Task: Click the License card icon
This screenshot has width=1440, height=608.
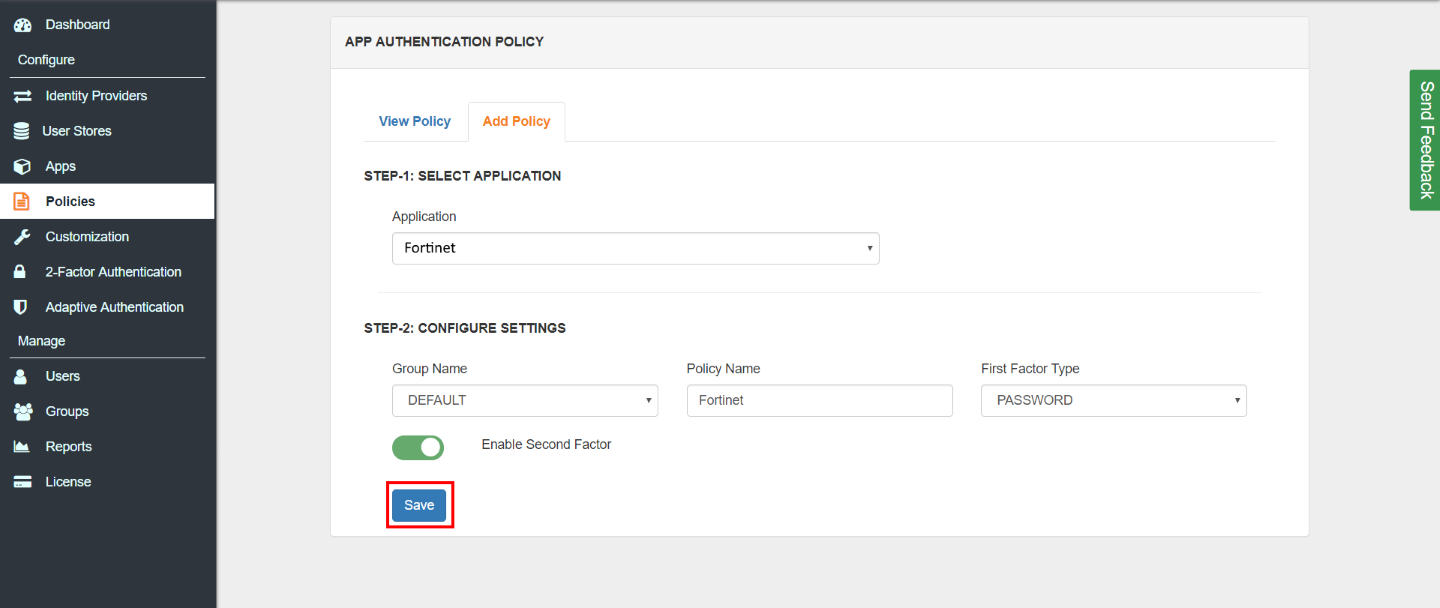Action: pyautogui.click(x=22, y=482)
